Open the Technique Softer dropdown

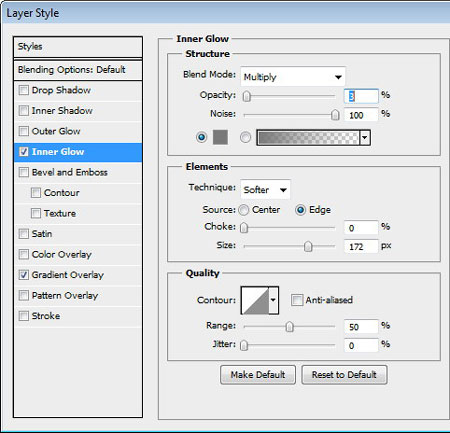point(265,190)
